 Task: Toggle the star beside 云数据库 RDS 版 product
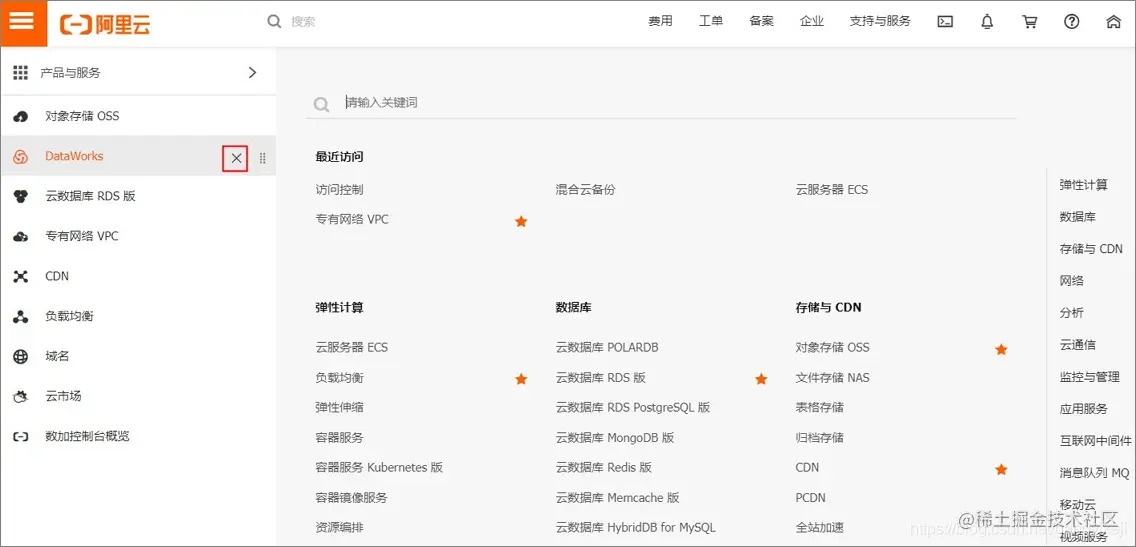coord(761,379)
